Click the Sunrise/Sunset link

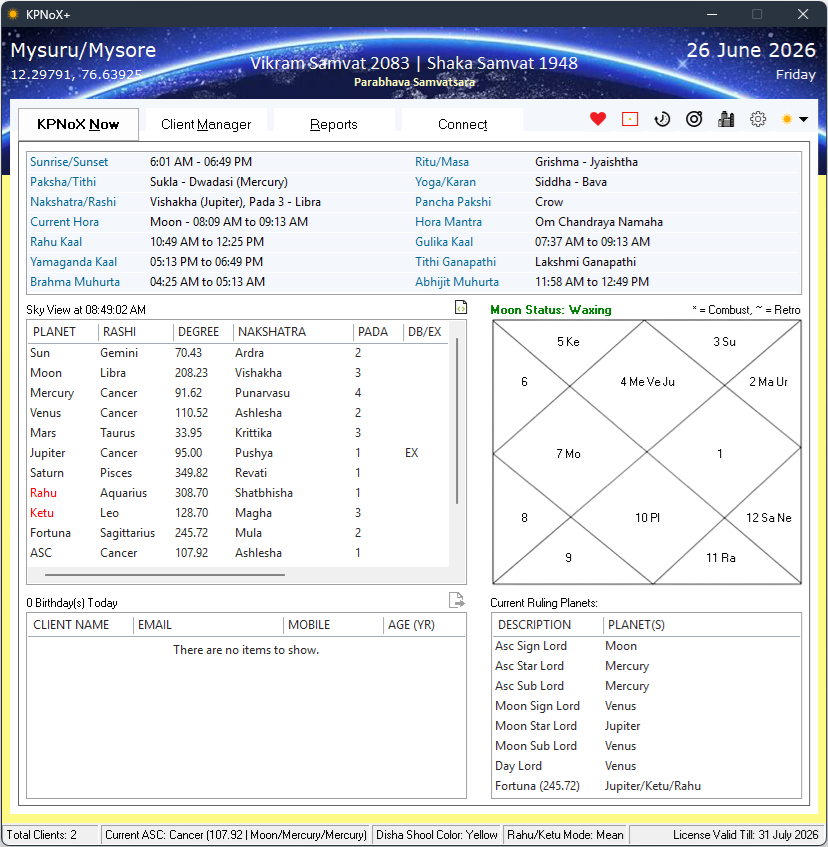click(69, 162)
